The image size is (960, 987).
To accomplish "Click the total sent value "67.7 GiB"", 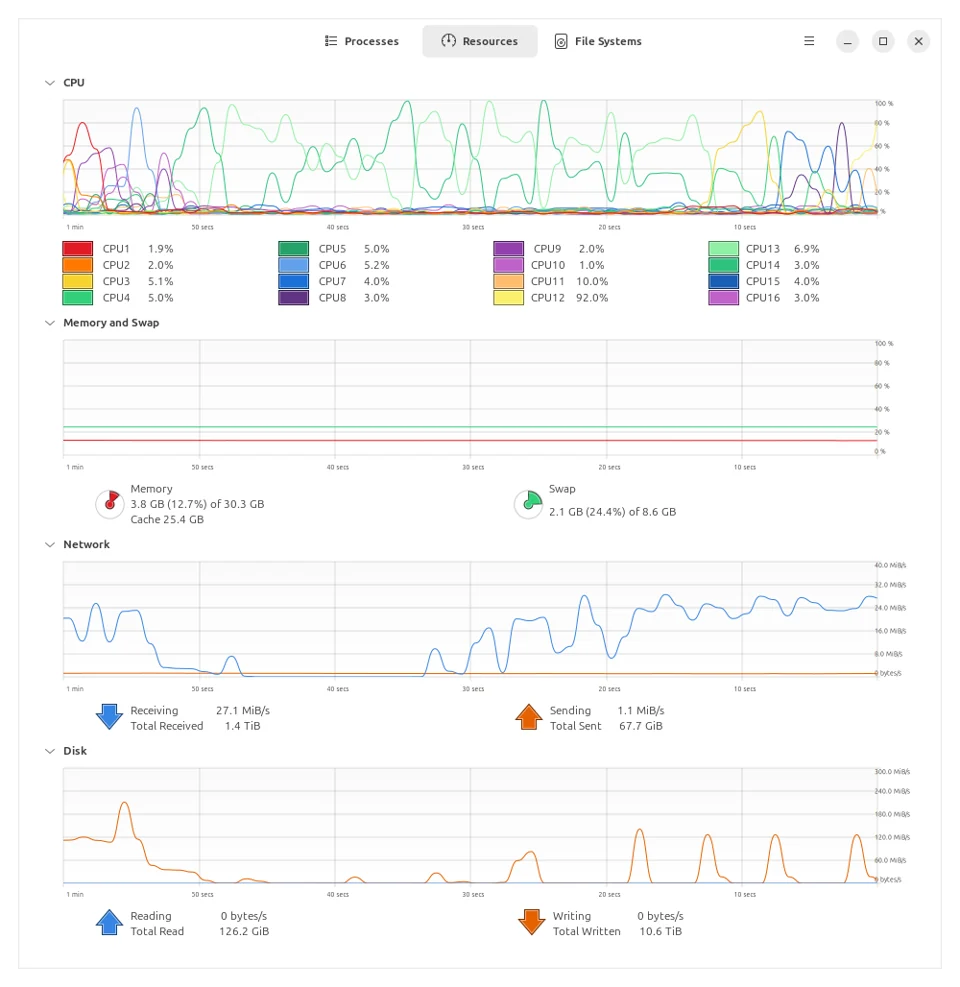I will (641, 726).
